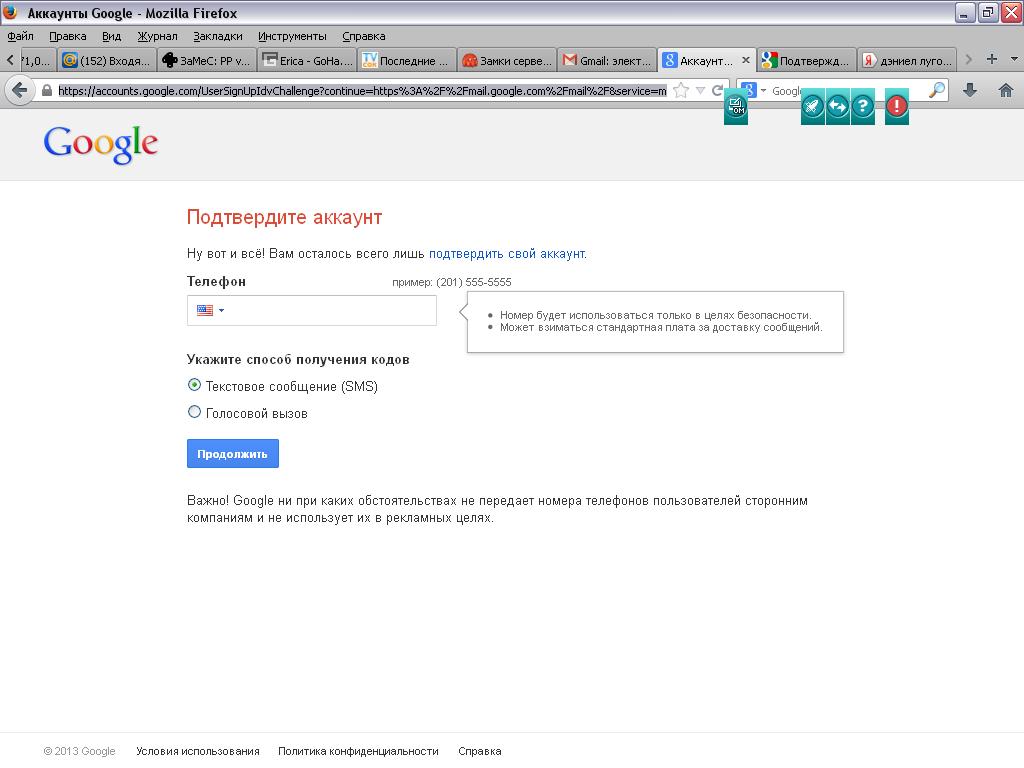Viewport: 1024px width, 768px height.
Task: Click the address bar URL
Action: (x=362, y=91)
